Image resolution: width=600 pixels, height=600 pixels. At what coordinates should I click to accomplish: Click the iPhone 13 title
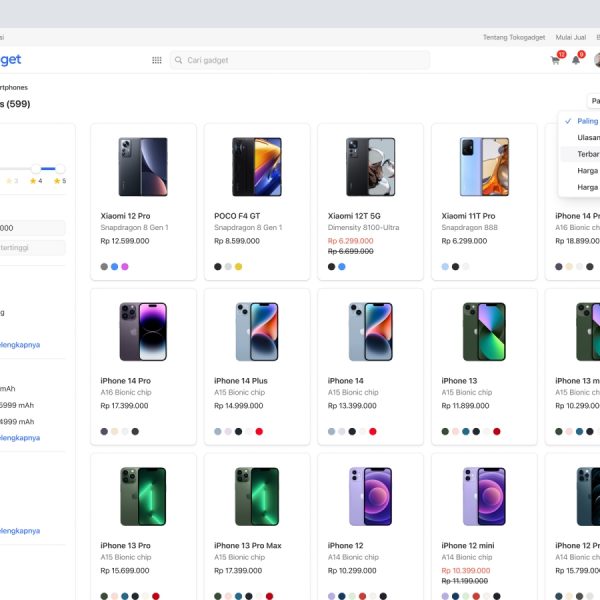(459, 381)
